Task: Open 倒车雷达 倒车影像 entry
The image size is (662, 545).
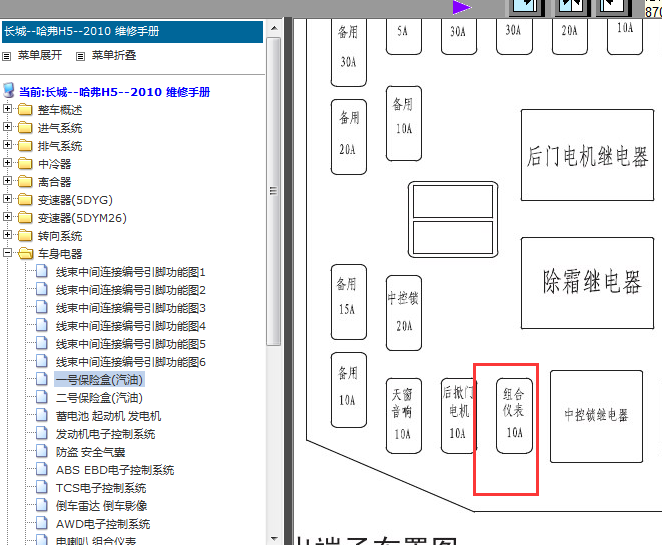Action: click(x=101, y=506)
